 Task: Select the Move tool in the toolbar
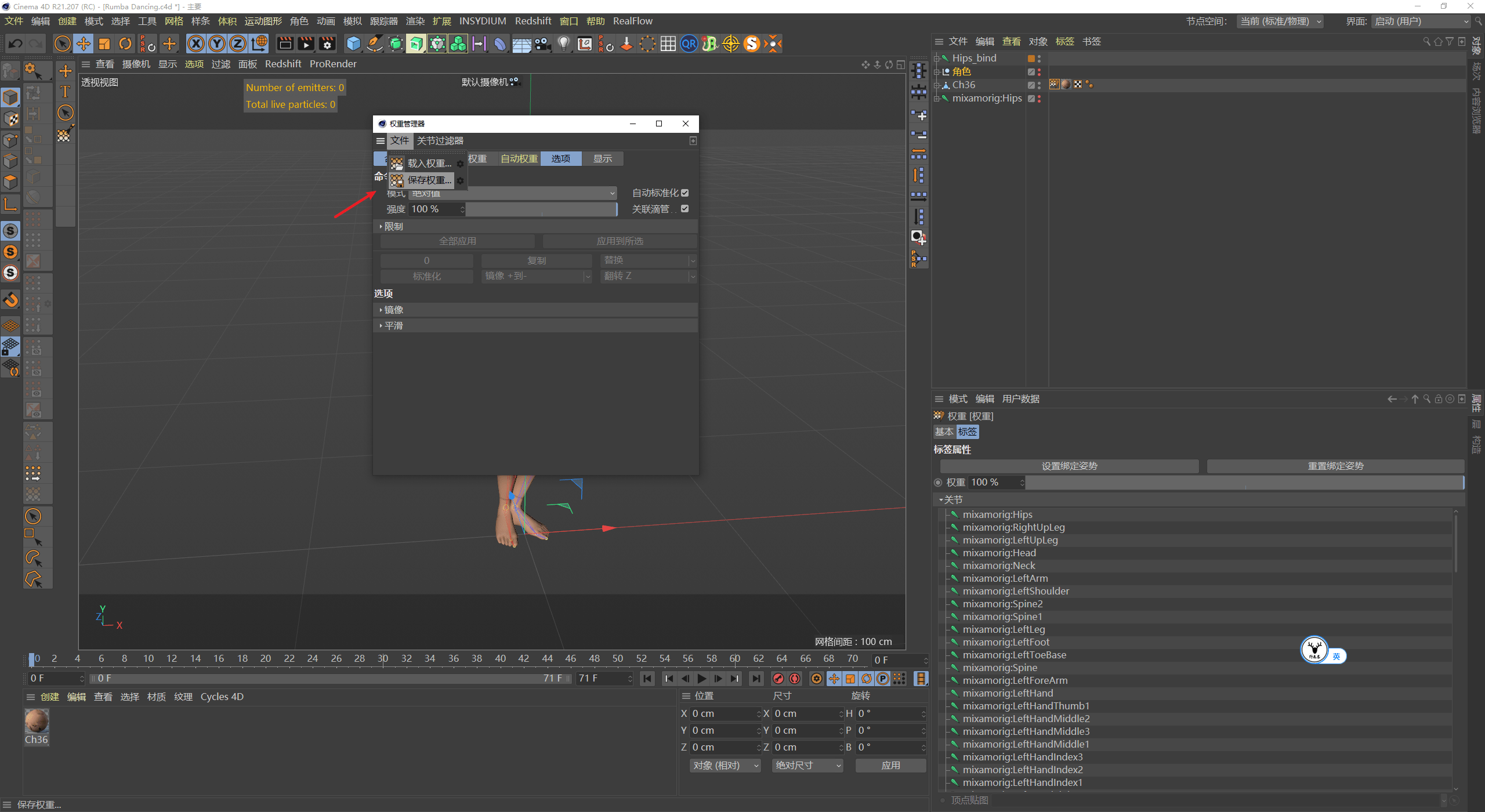[83, 43]
